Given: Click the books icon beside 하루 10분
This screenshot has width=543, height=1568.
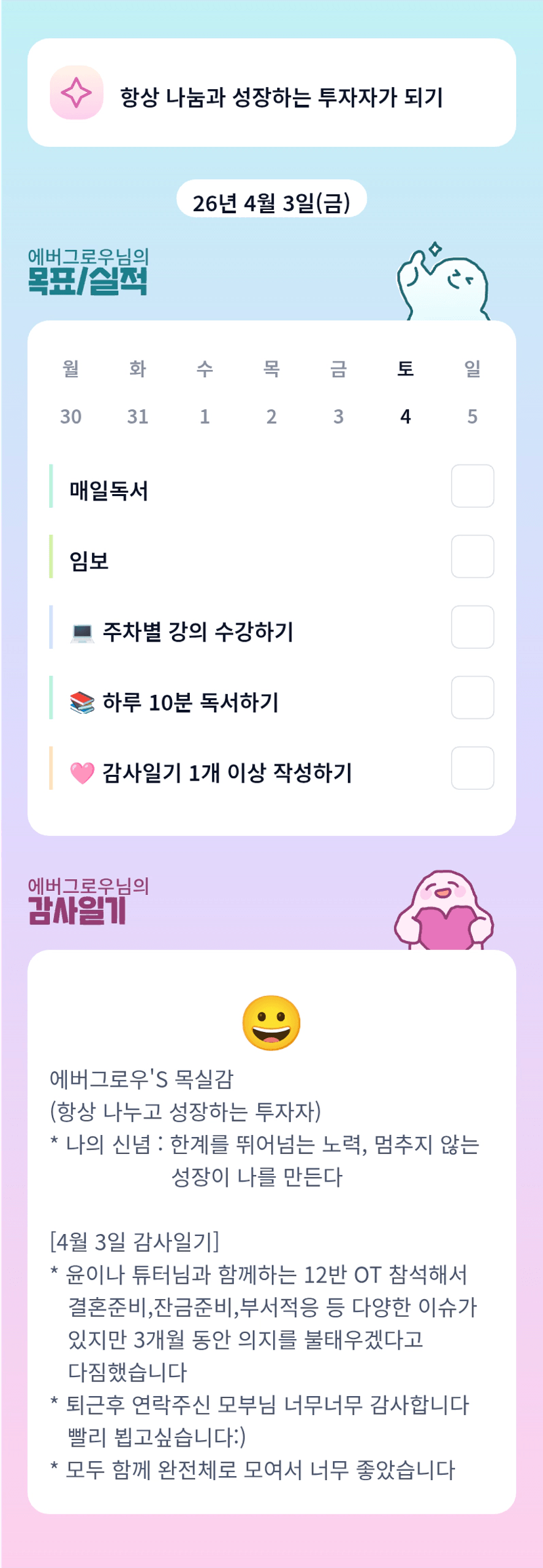Looking at the screenshot, I should pyautogui.click(x=82, y=703).
